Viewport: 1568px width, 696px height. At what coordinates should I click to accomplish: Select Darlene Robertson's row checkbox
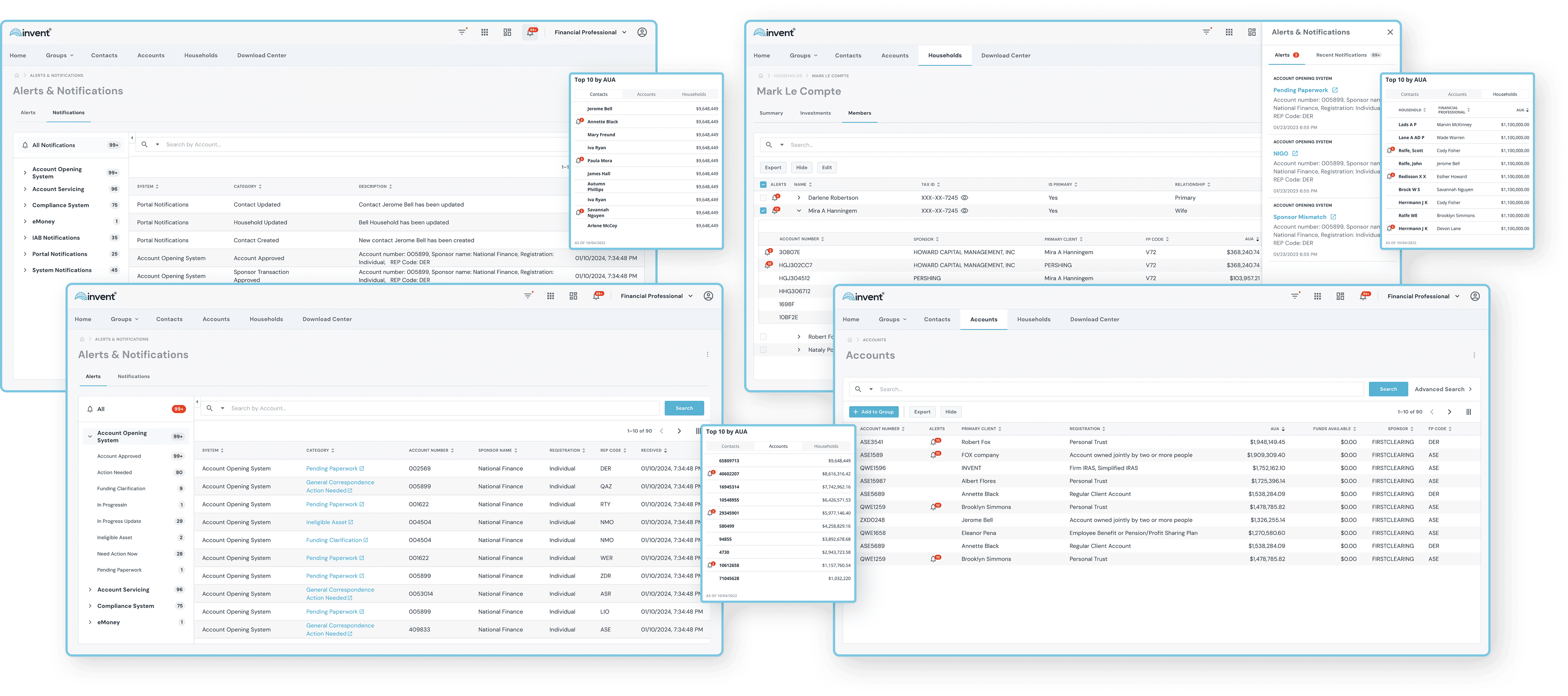tap(763, 198)
